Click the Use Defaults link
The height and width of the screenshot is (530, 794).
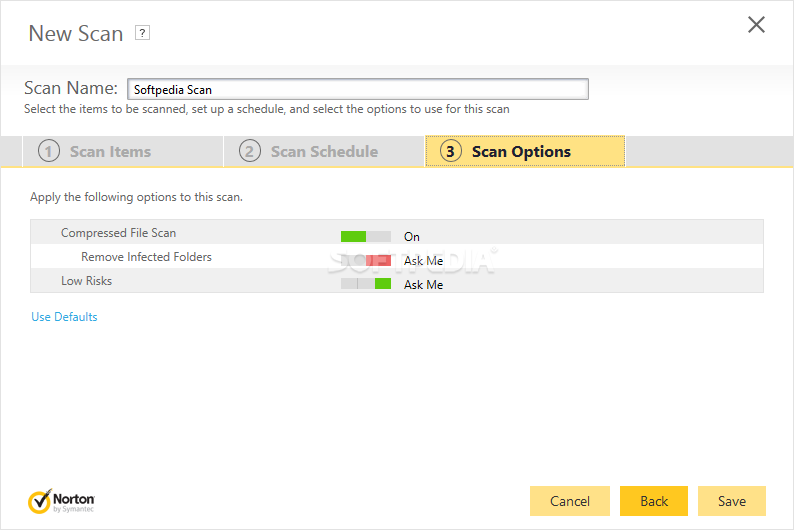[64, 317]
